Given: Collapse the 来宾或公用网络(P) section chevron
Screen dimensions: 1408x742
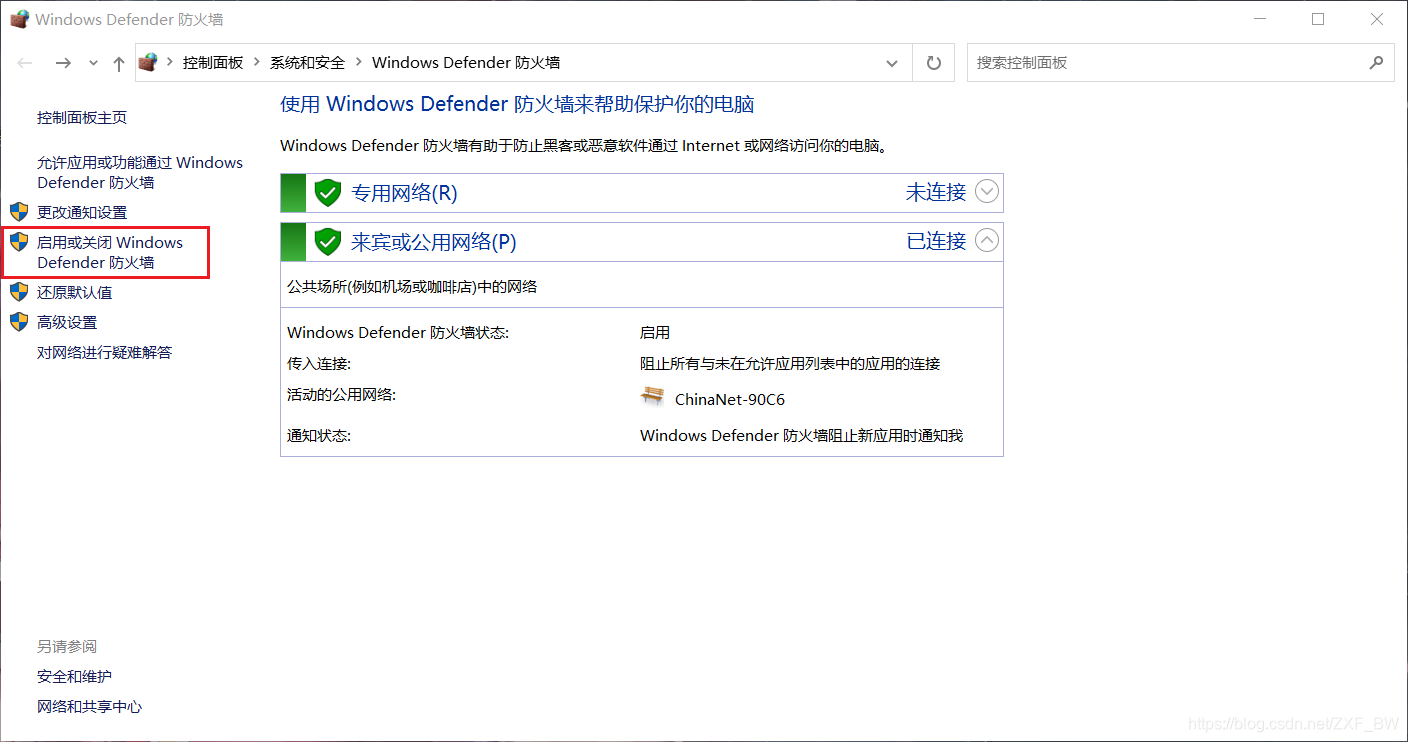Looking at the screenshot, I should coord(987,240).
